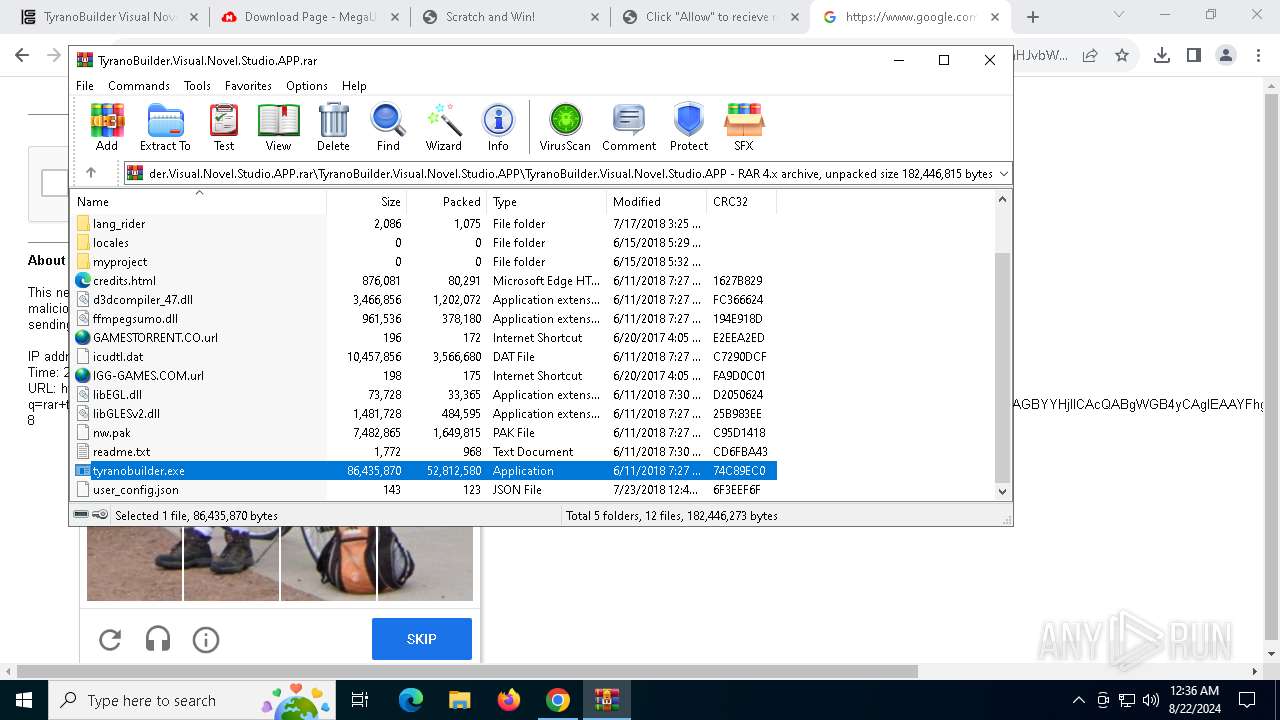Image resolution: width=1280 pixels, height=720 pixels.
Task: Click the browser page horizontal scrollbar
Action: click(x=468, y=671)
